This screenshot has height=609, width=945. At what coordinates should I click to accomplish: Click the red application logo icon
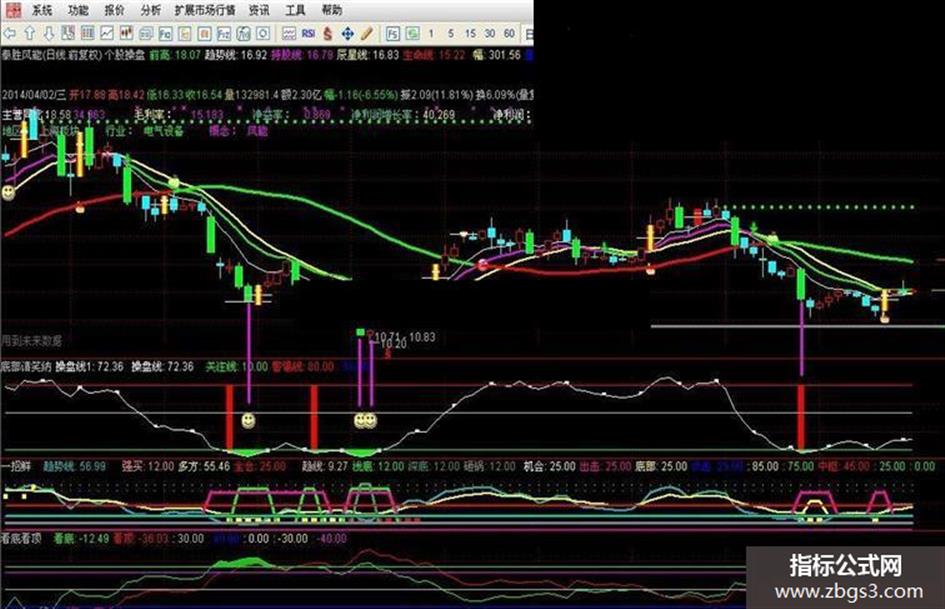click(x=12, y=10)
